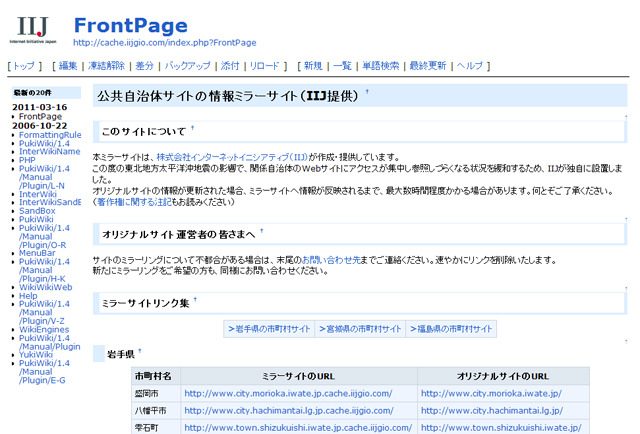Open InterWikiSandBox sidebar link
The height and width of the screenshot is (434, 640).
coord(50,202)
